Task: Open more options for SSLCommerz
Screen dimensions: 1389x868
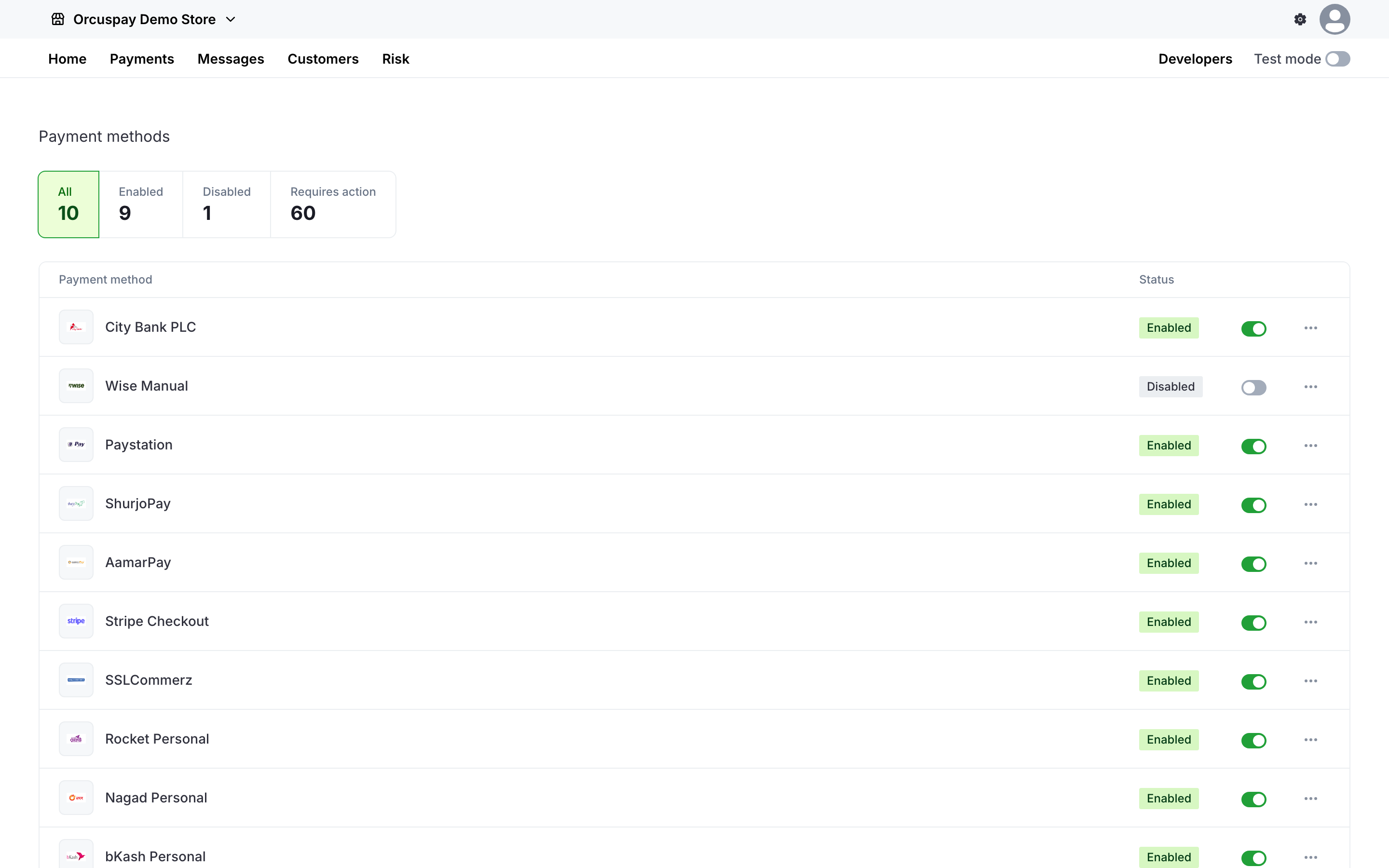Action: tap(1310, 681)
